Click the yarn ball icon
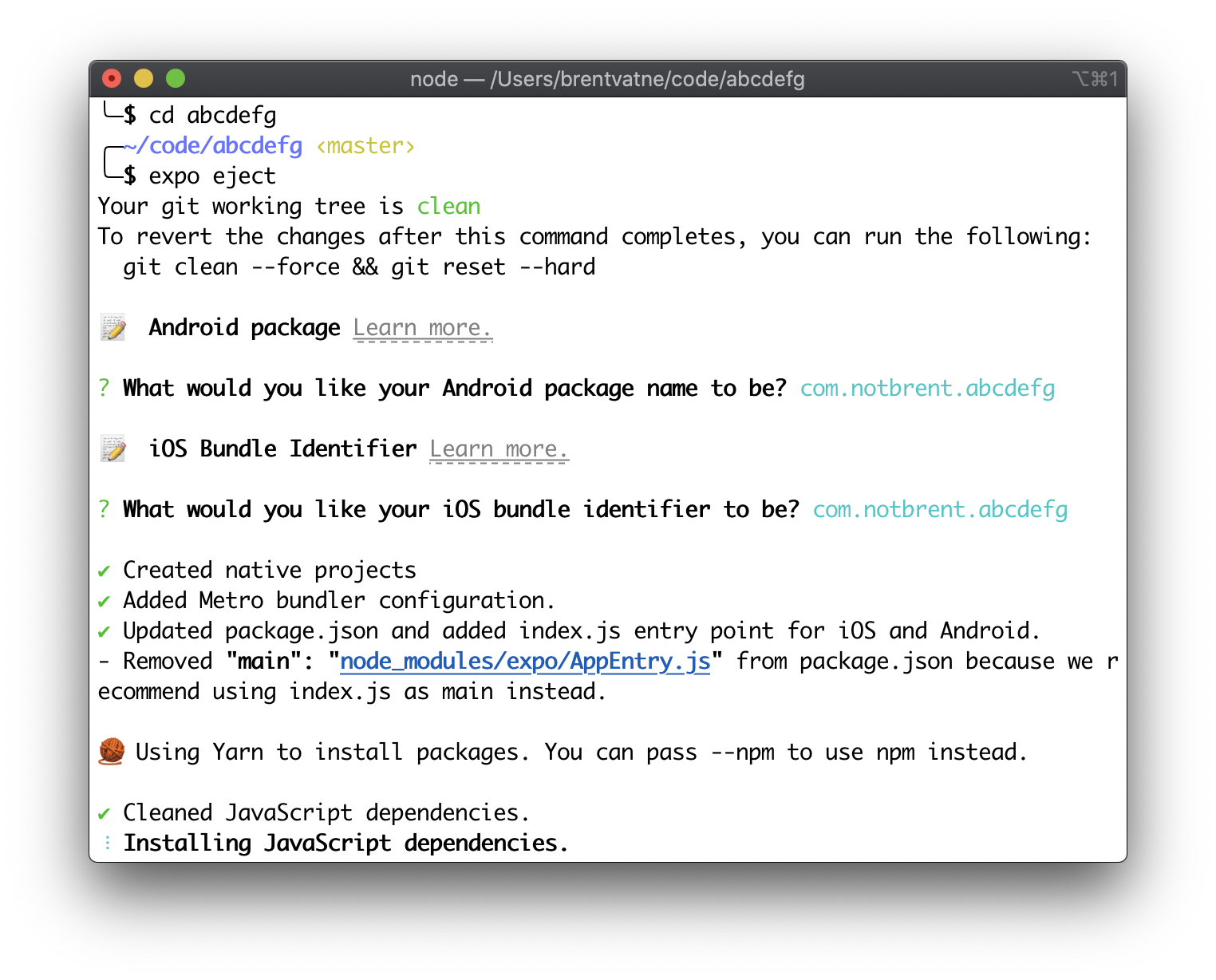 tap(111, 751)
